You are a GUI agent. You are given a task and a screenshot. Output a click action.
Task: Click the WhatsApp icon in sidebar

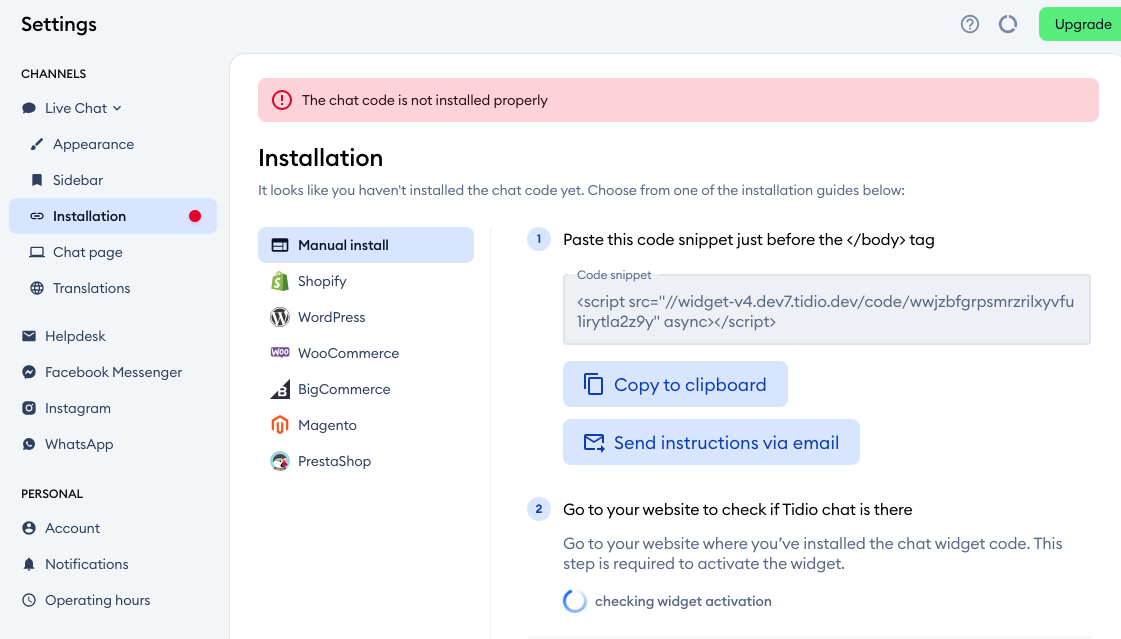tap(29, 444)
